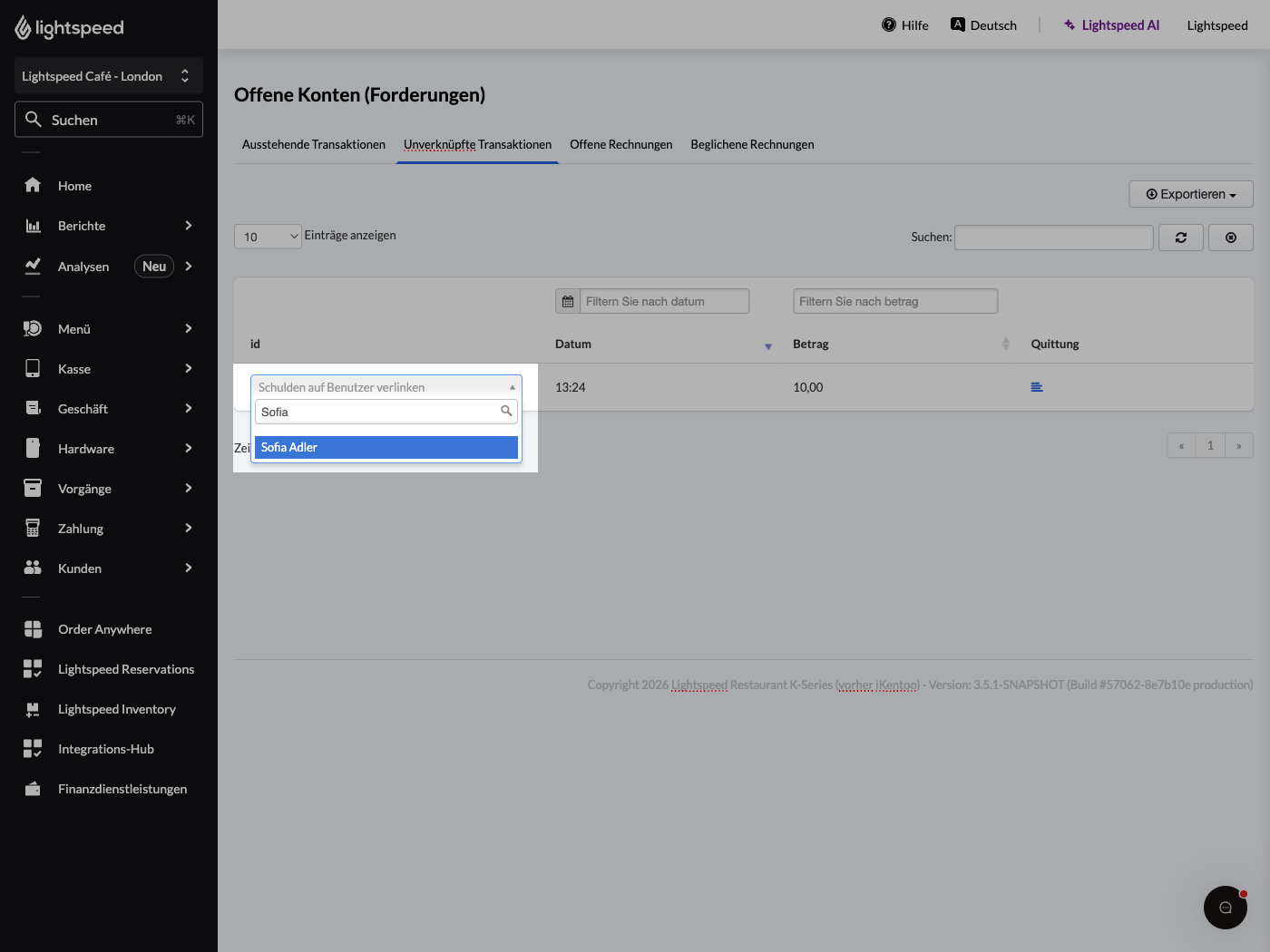
Task: Expand the Zahlung submenu chevron
Action: 189,528
